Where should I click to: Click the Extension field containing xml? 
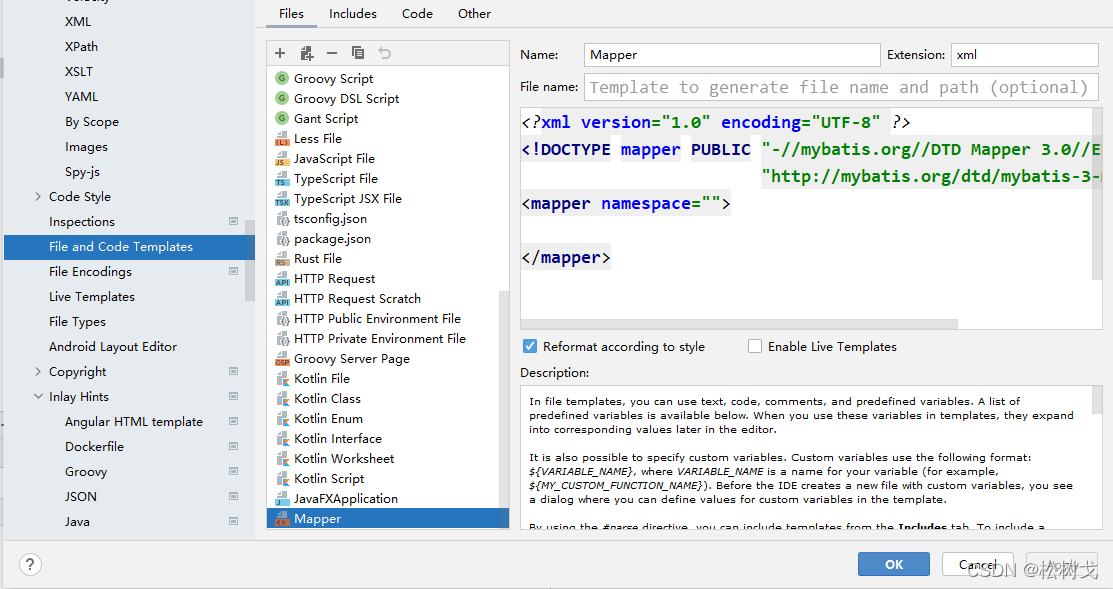(1024, 55)
